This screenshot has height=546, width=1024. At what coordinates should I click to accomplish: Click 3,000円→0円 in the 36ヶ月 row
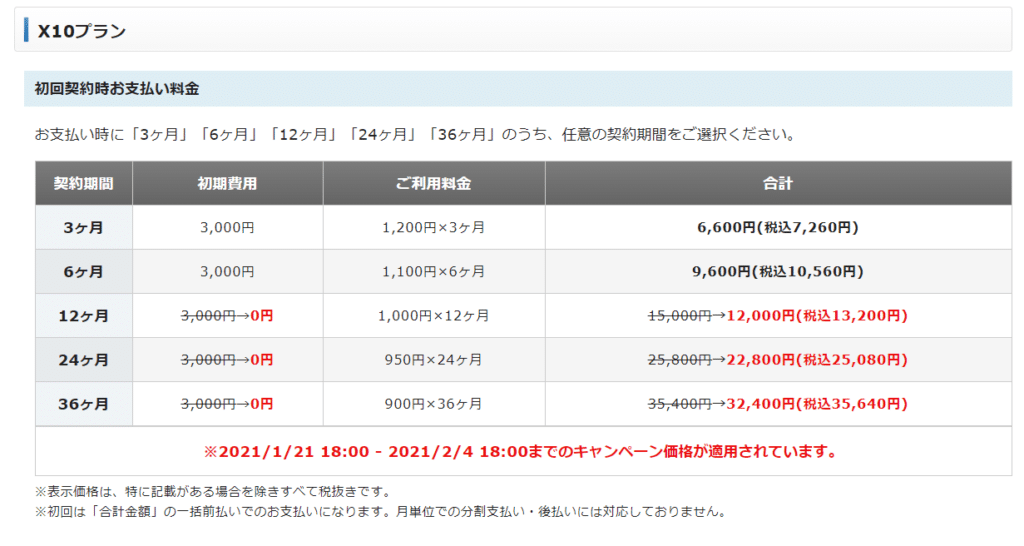click(x=227, y=404)
